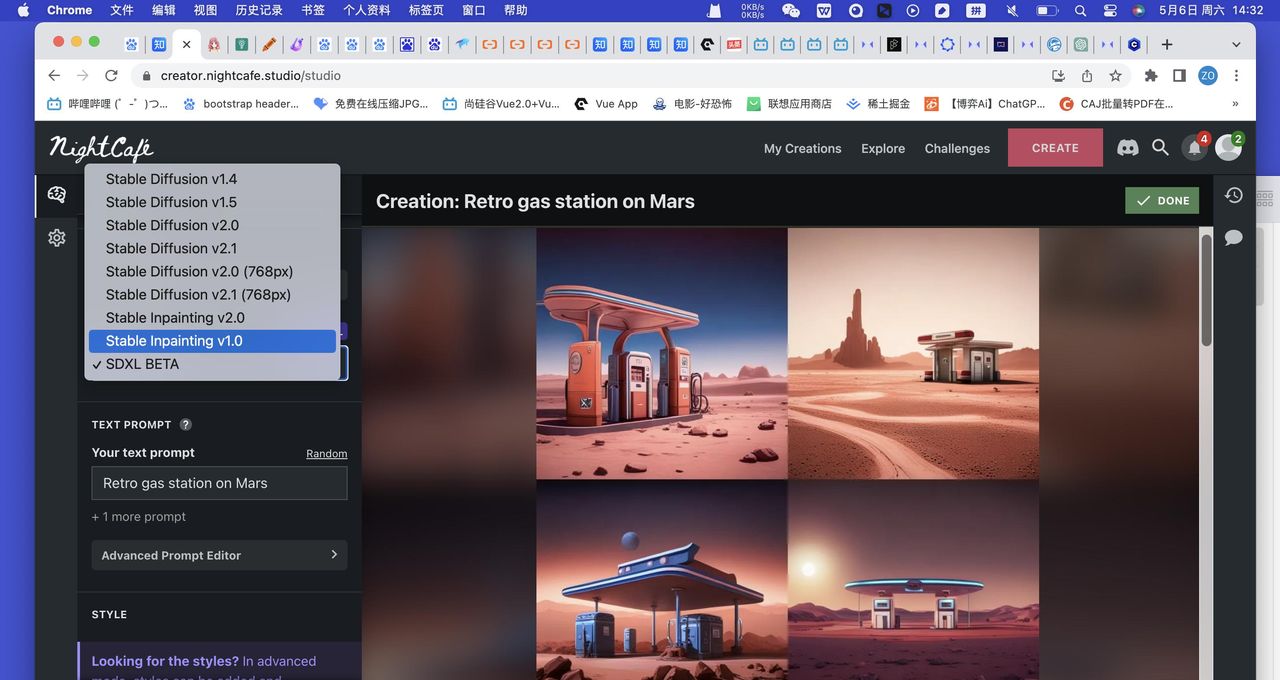
Task: Pick the SDXL BETA model option
Action: (x=142, y=364)
